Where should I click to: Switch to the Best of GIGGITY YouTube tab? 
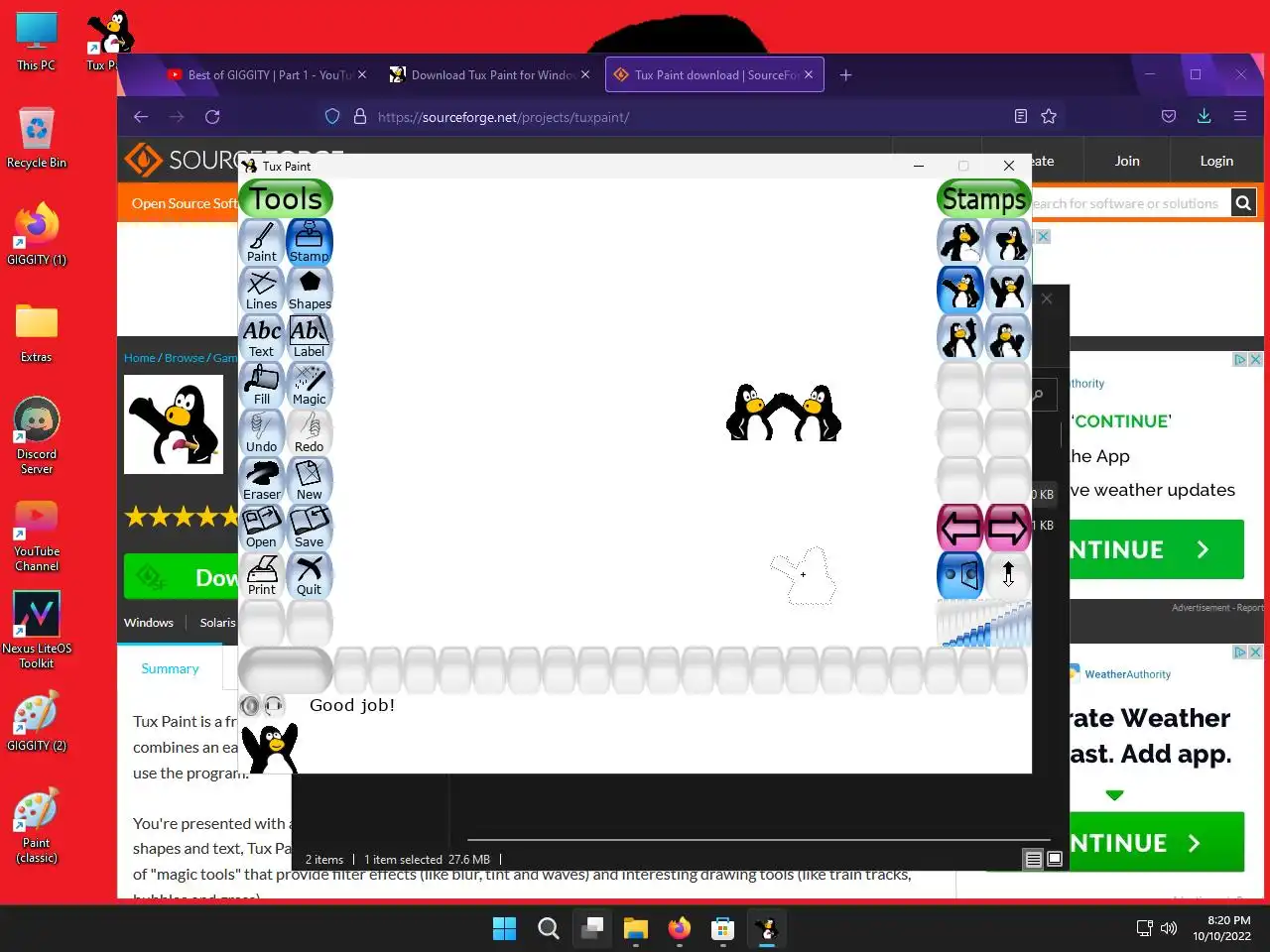tap(268, 74)
